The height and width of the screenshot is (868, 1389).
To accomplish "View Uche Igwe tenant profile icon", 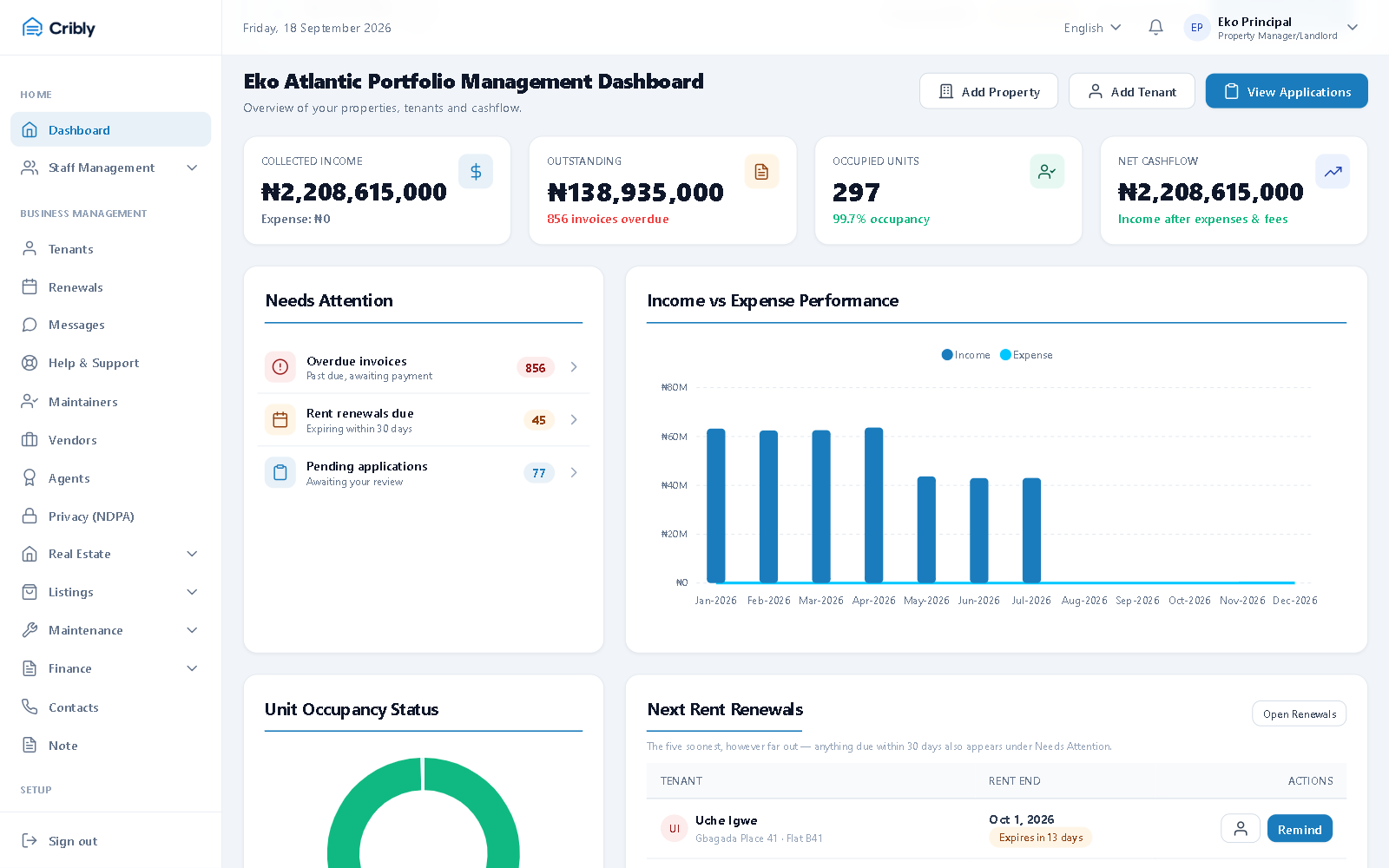I will click(x=1241, y=829).
